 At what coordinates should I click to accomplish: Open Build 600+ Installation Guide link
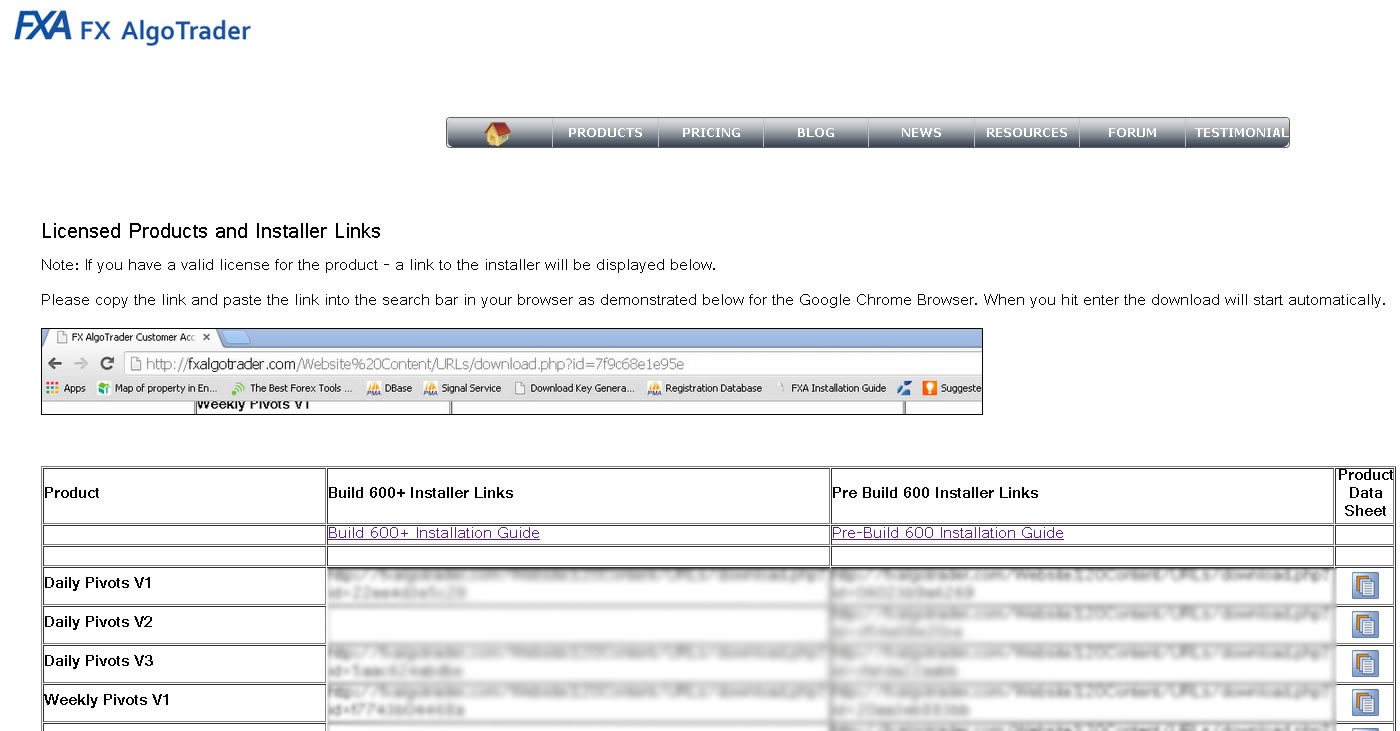coord(434,534)
